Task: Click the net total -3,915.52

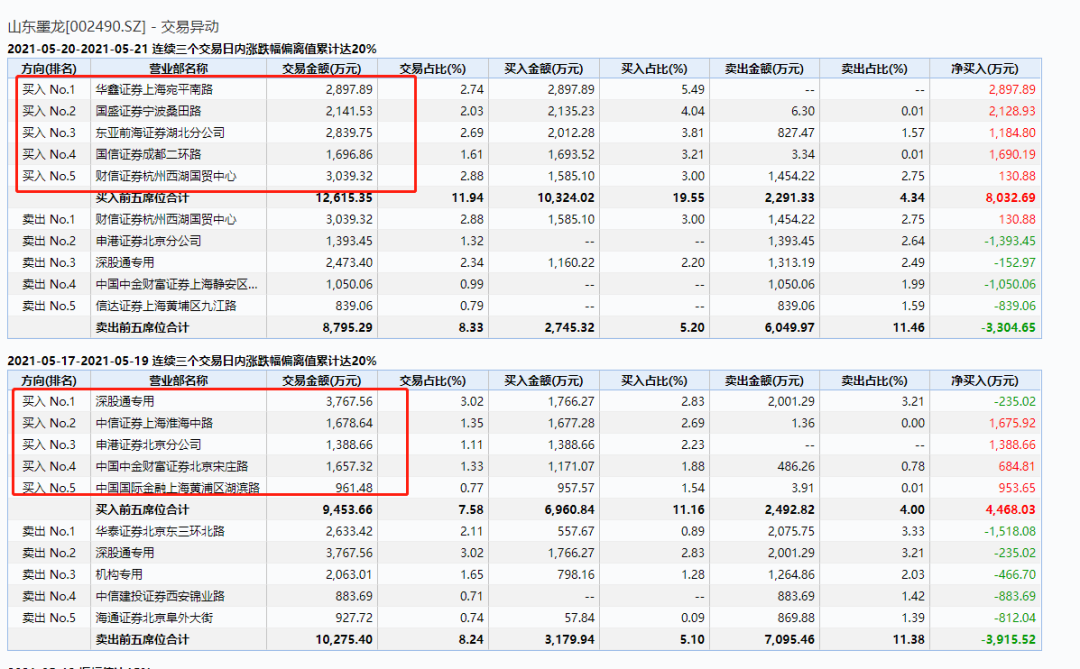Action: [1008, 639]
